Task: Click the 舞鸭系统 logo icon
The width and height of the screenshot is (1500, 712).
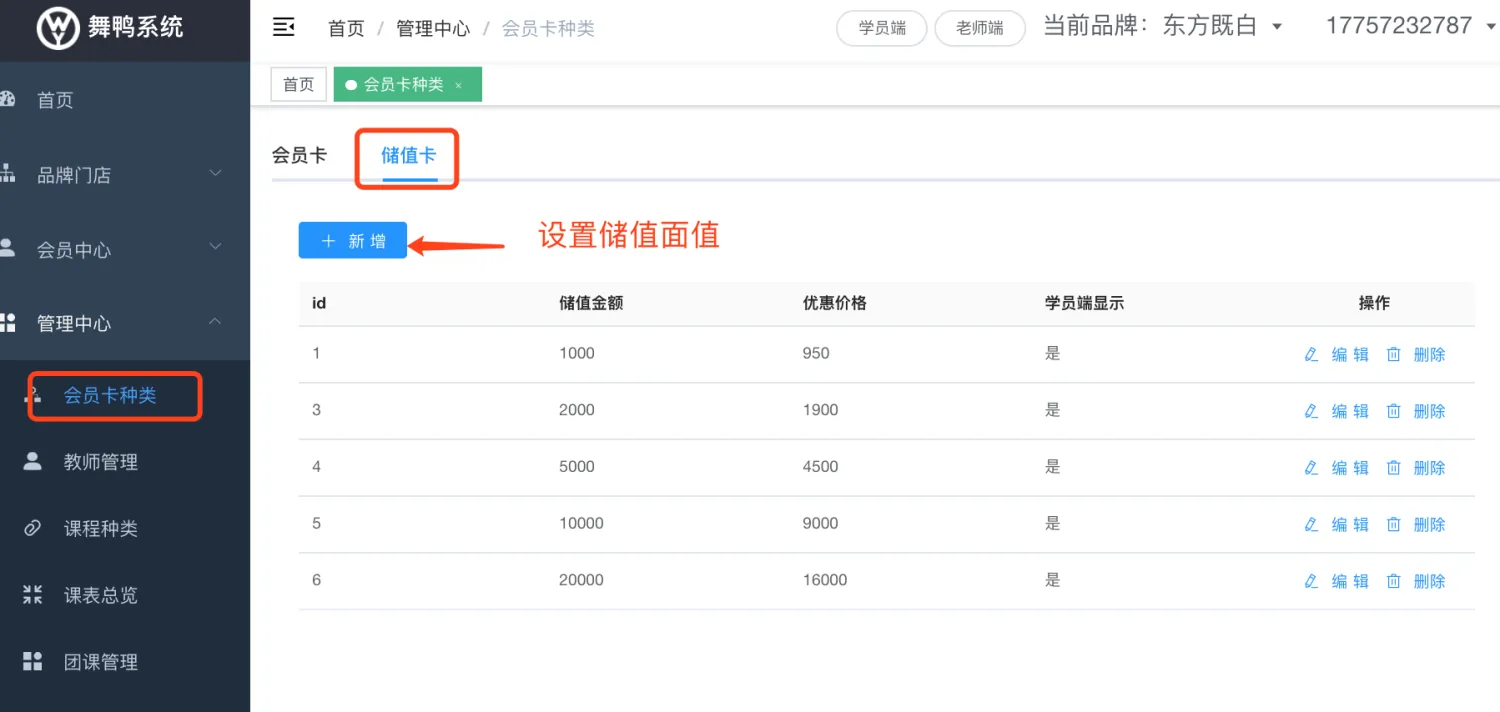Action: [58, 28]
